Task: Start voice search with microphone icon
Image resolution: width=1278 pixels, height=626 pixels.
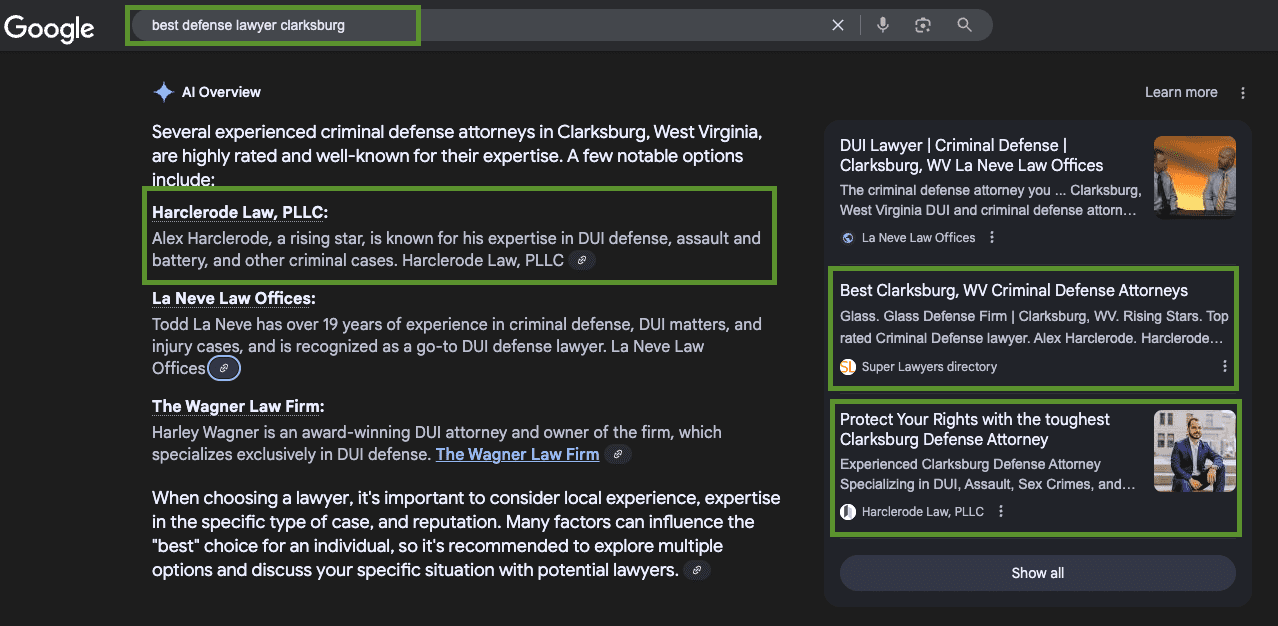Action: 883,25
